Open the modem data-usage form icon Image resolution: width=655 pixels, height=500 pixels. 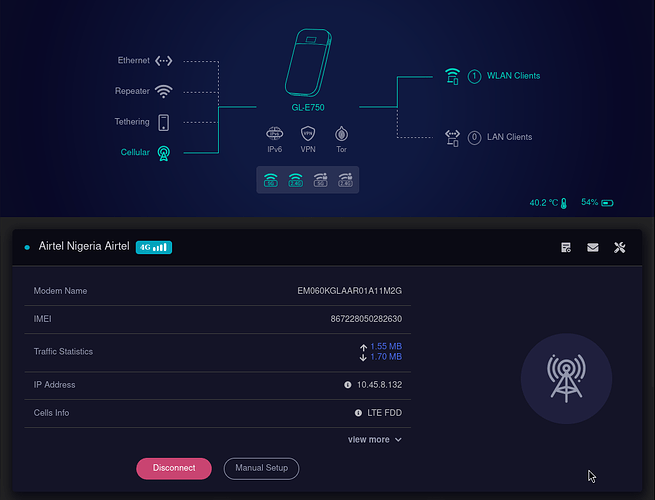pos(566,248)
